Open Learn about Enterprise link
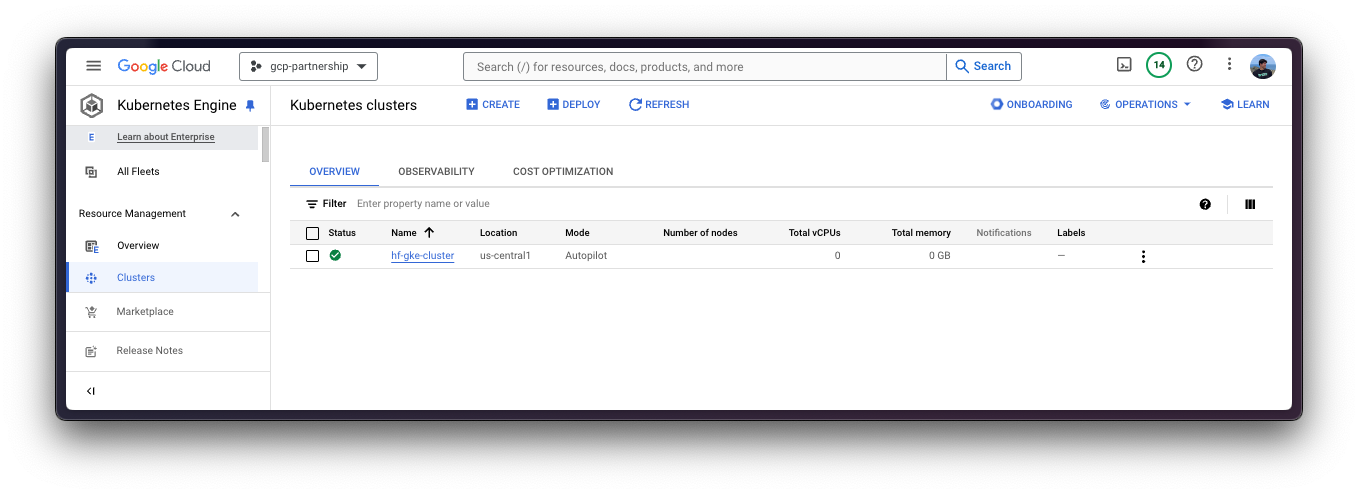The width and height of the screenshot is (1358, 494). tap(166, 137)
